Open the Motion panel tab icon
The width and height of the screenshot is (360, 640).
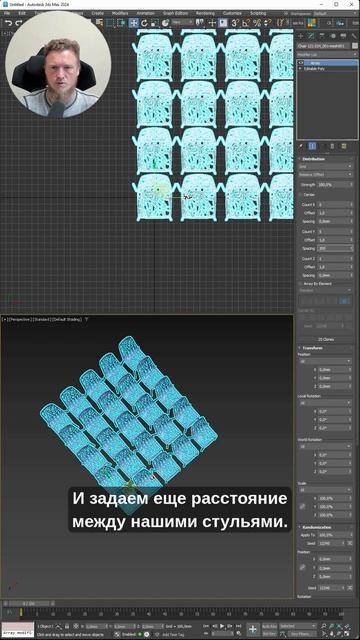pyautogui.click(x=333, y=36)
